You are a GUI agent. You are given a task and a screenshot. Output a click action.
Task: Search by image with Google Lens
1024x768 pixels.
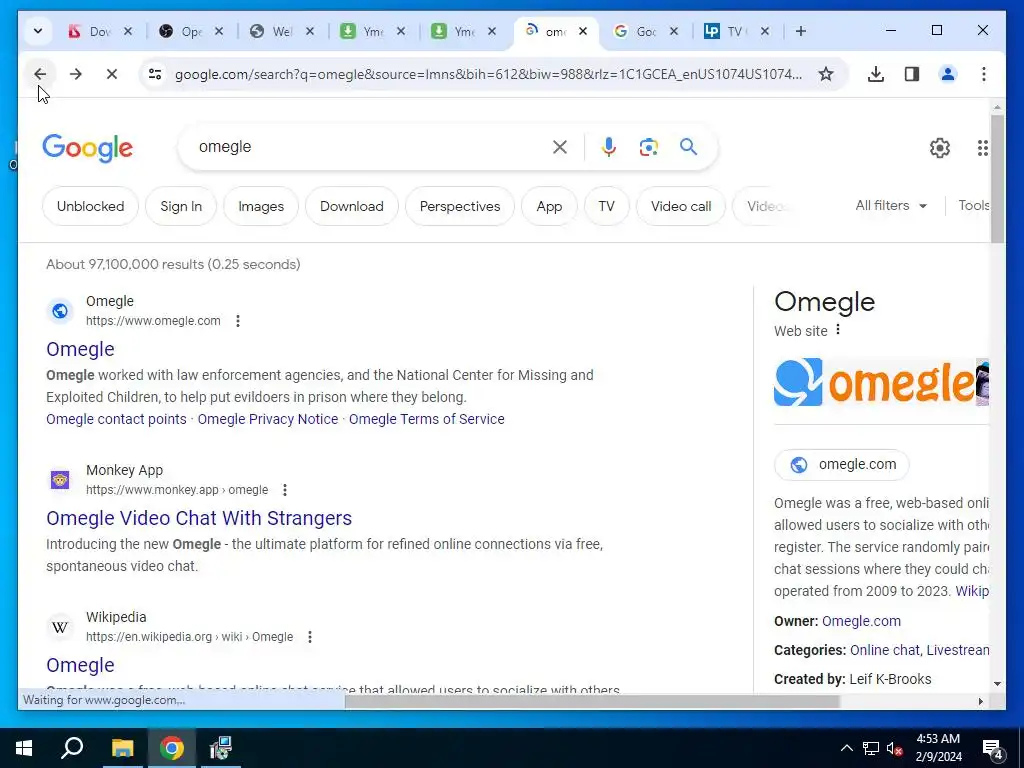[x=648, y=147]
